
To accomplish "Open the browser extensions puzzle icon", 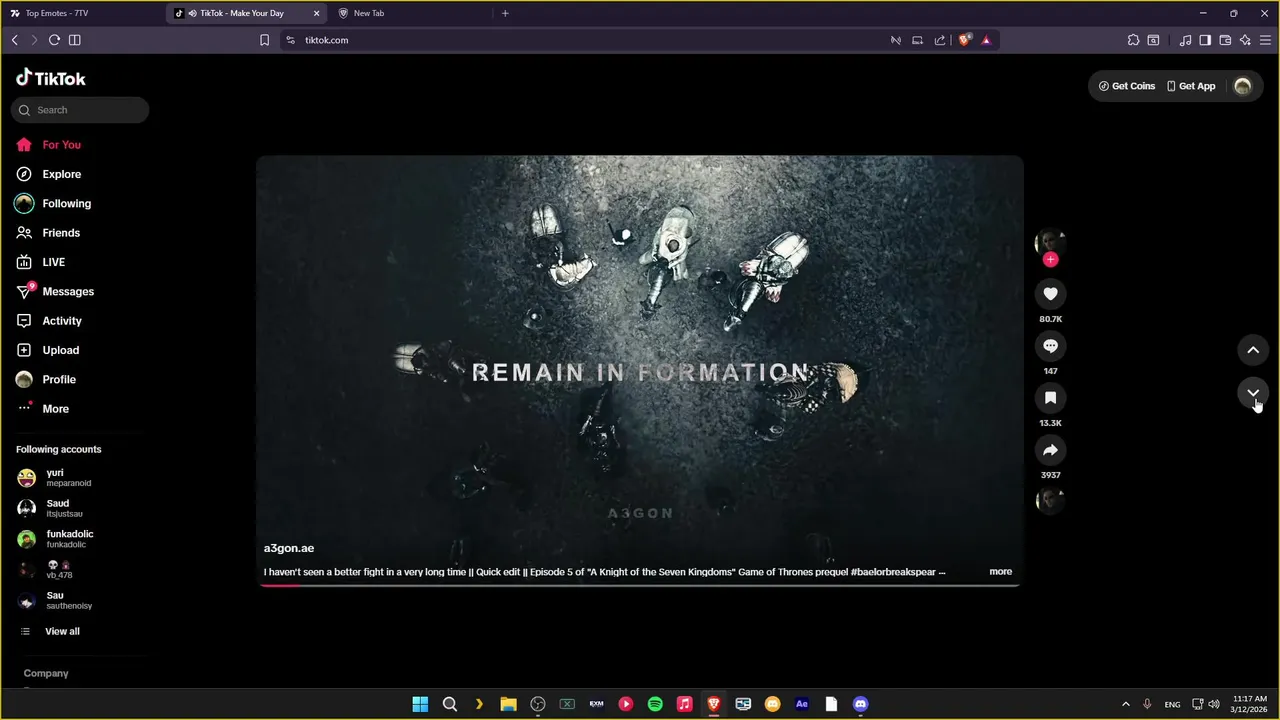I will (x=1133, y=40).
